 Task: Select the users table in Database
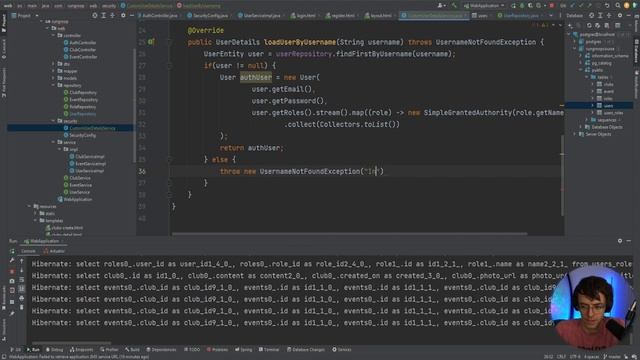pyautogui.click(x=608, y=106)
